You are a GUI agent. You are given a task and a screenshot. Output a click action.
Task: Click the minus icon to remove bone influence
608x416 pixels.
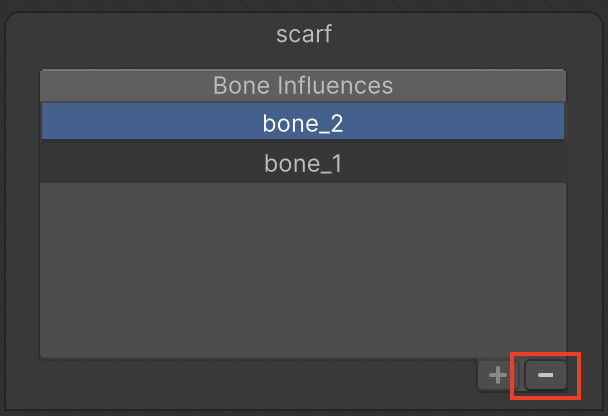tap(545, 376)
